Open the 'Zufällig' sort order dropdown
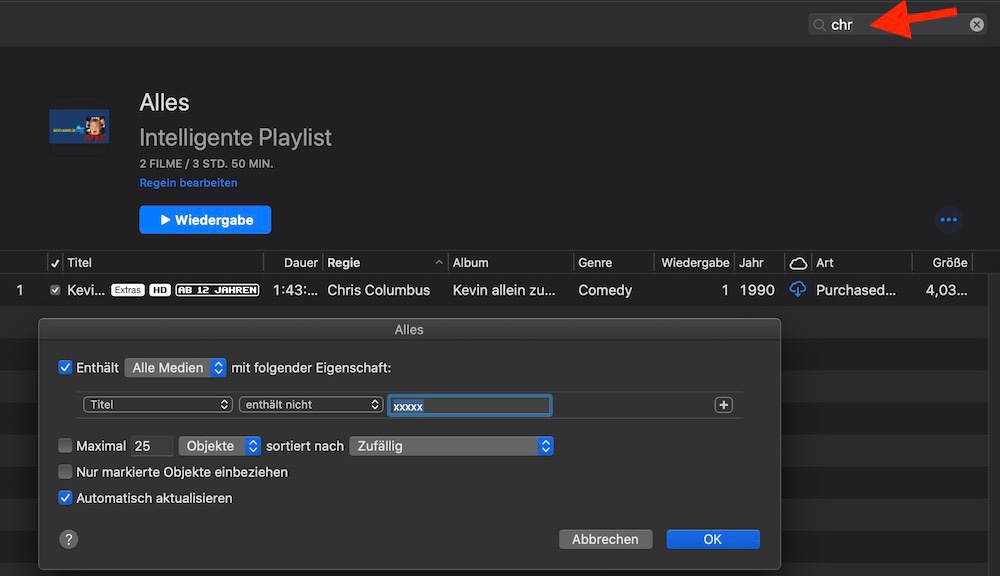 (451, 446)
